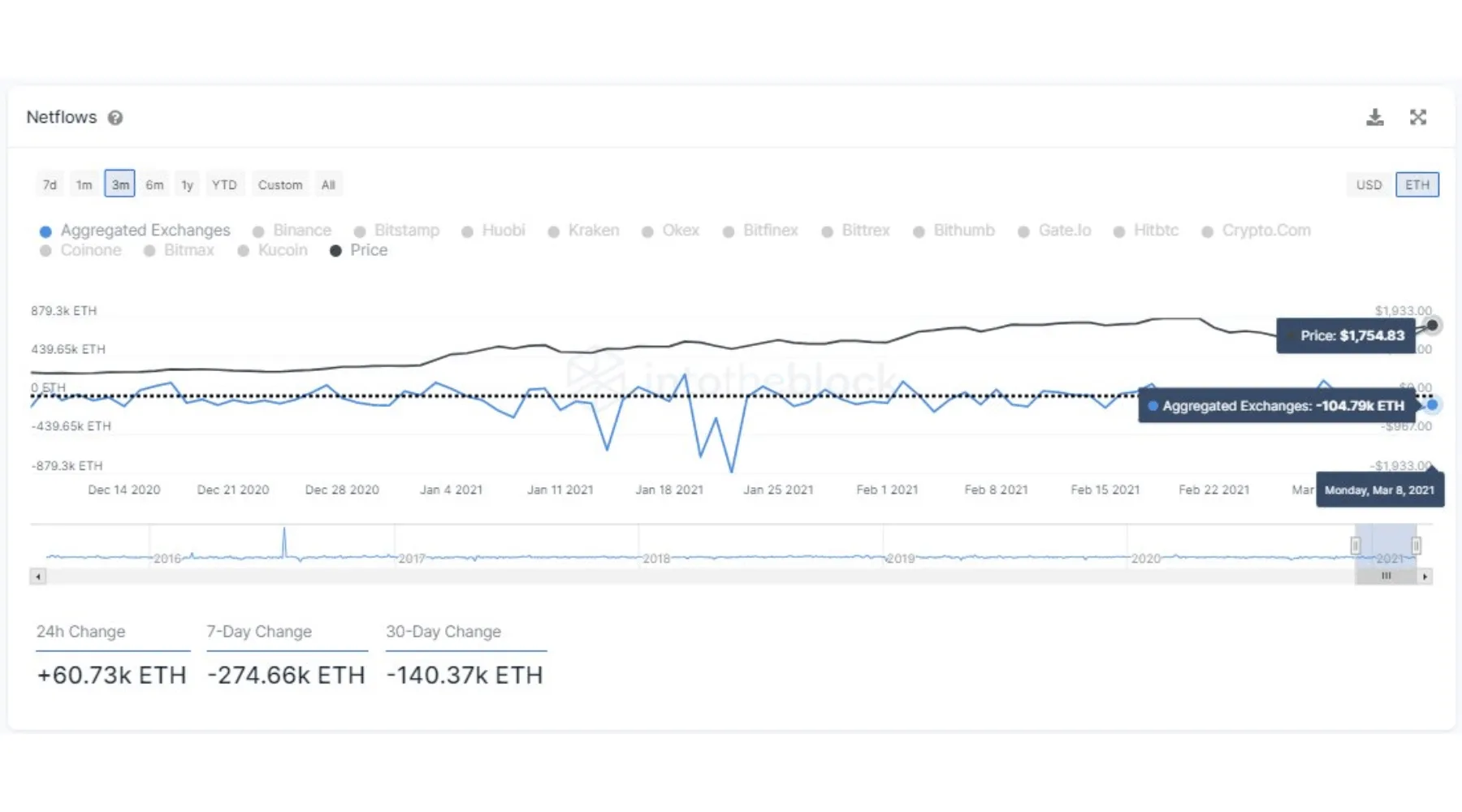Show All historical data range

click(328, 185)
